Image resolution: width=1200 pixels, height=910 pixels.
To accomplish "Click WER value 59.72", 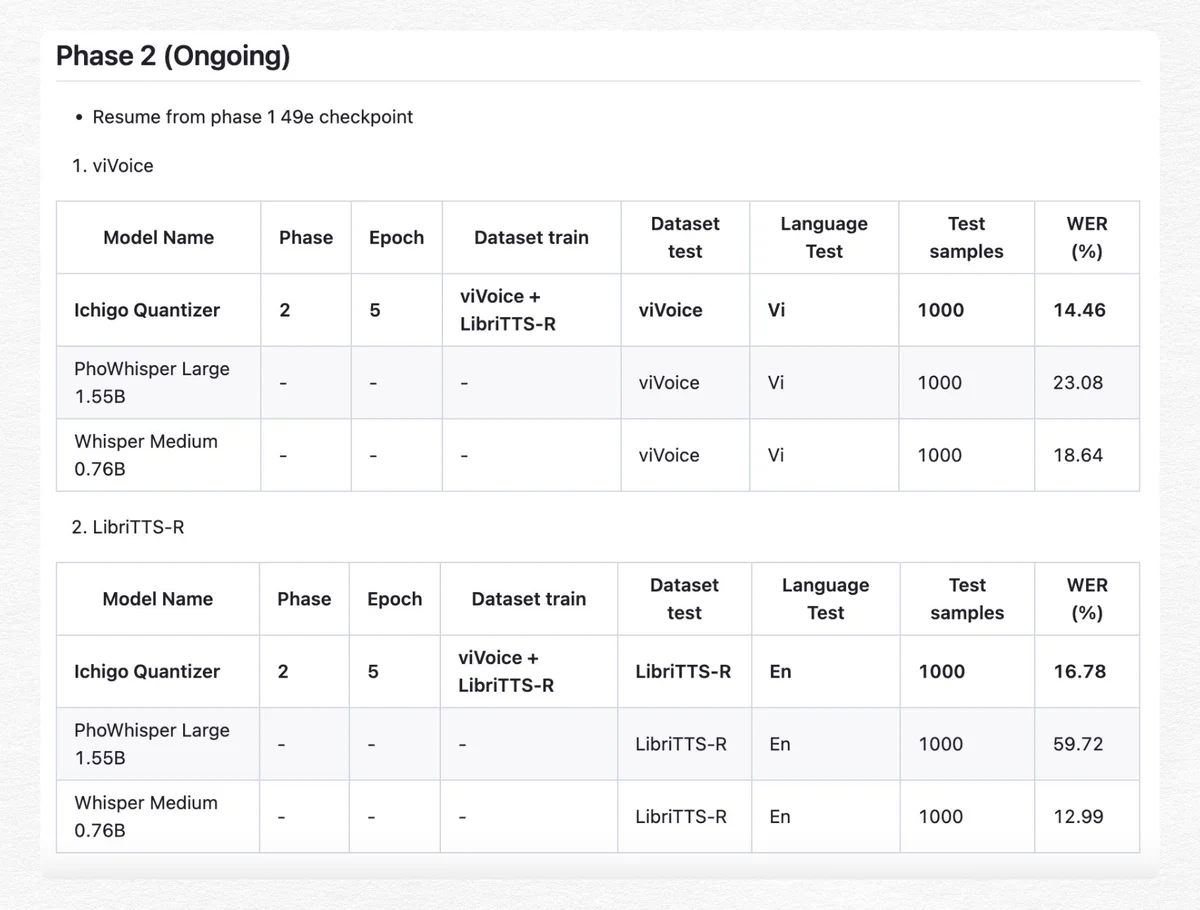I will 1078,744.
